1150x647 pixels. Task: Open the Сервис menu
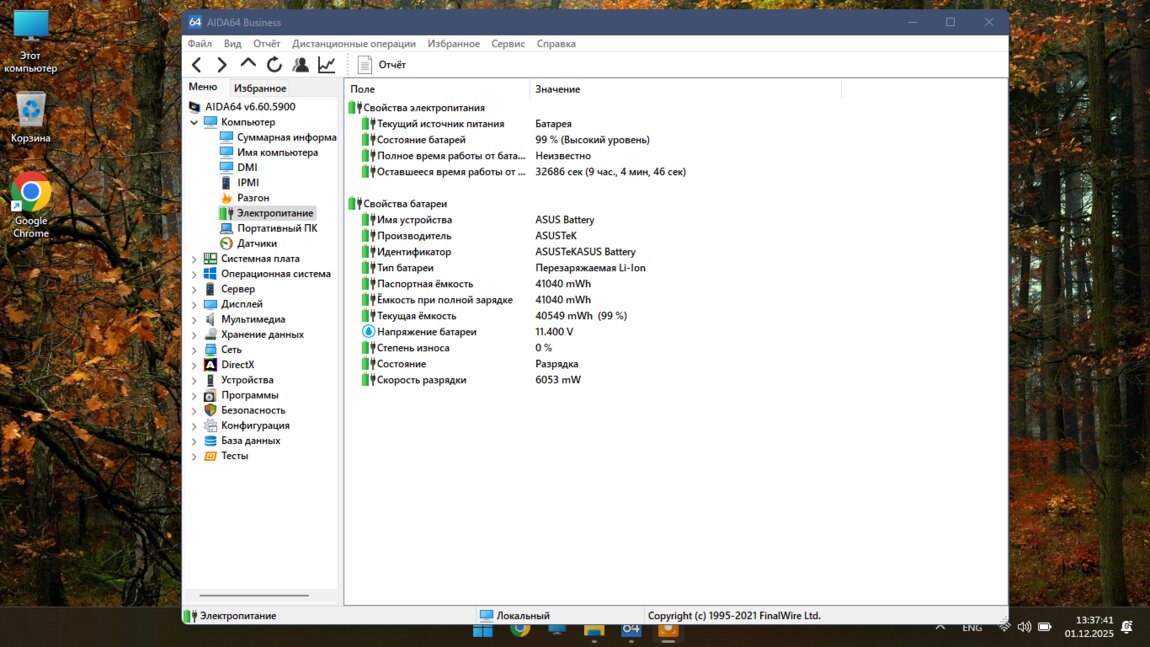(x=508, y=44)
